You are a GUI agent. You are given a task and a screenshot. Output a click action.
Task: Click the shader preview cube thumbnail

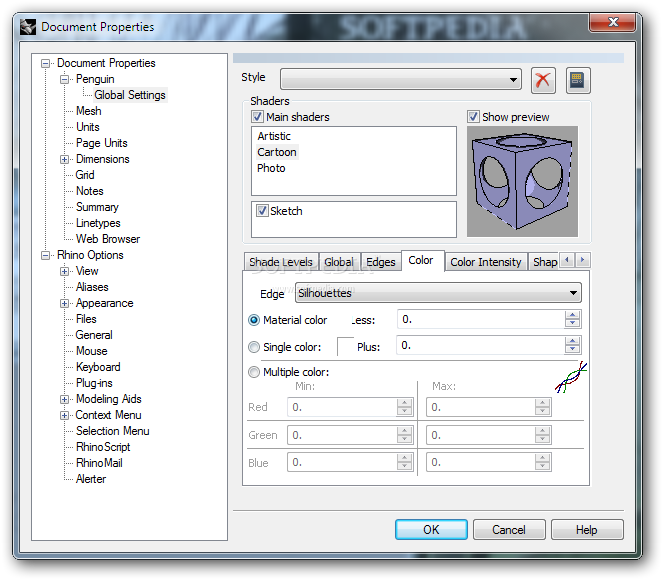click(522, 181)
